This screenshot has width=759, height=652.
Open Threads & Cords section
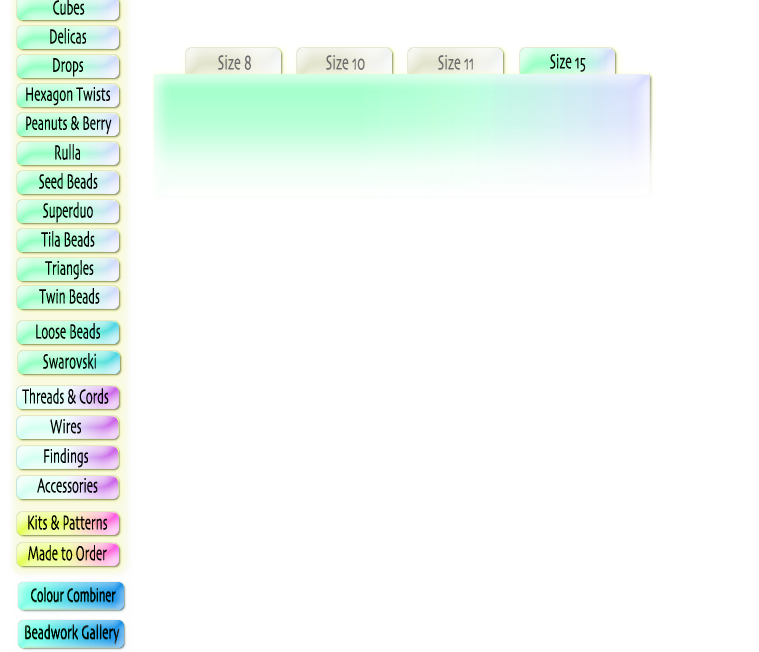(x=68, y=397)
